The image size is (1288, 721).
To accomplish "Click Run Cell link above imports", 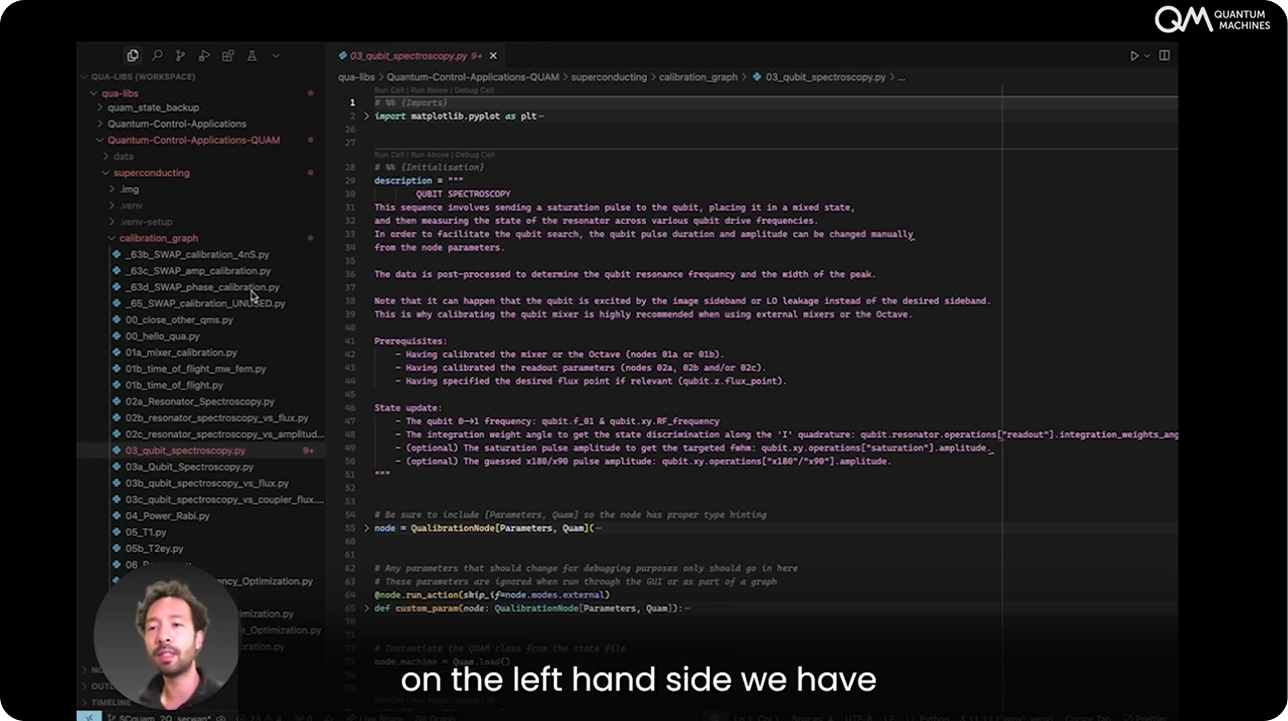I will (x=390, y=91).
